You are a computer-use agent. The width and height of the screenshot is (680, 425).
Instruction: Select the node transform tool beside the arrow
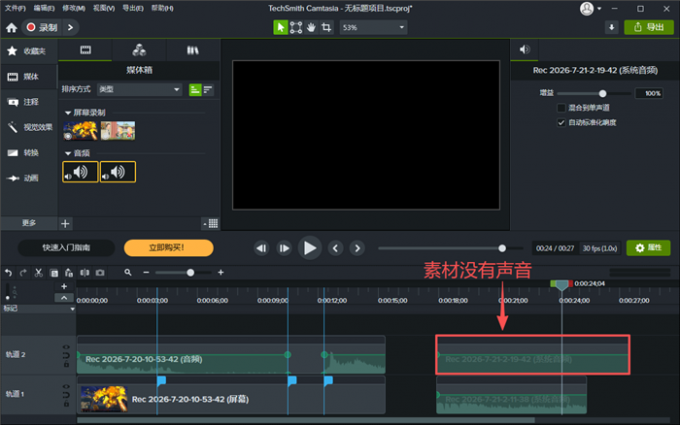(x=296, y=27)
